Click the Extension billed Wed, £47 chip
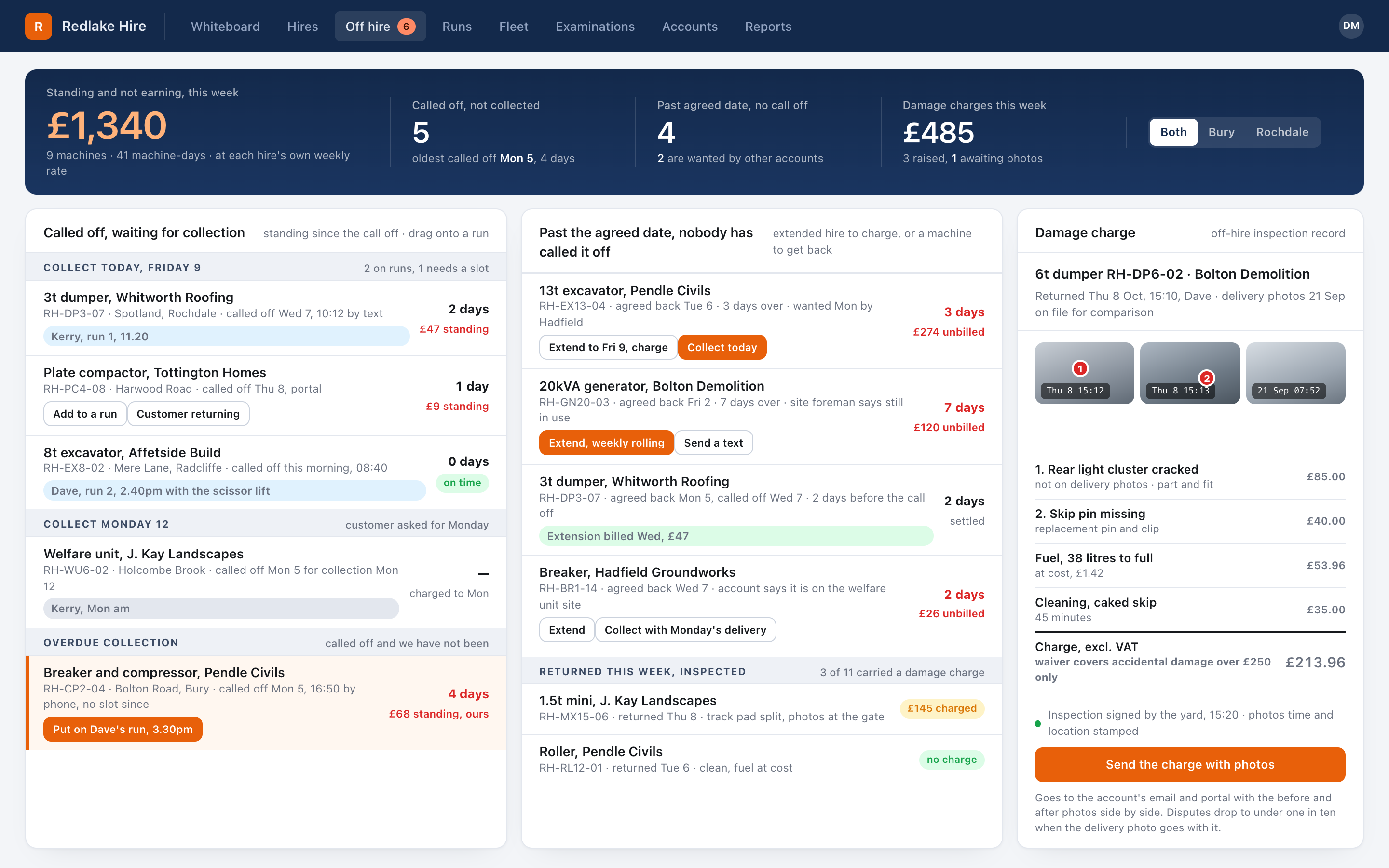Image resolution: width=1389 pixels, height=868 pixels. pos(736,536)
